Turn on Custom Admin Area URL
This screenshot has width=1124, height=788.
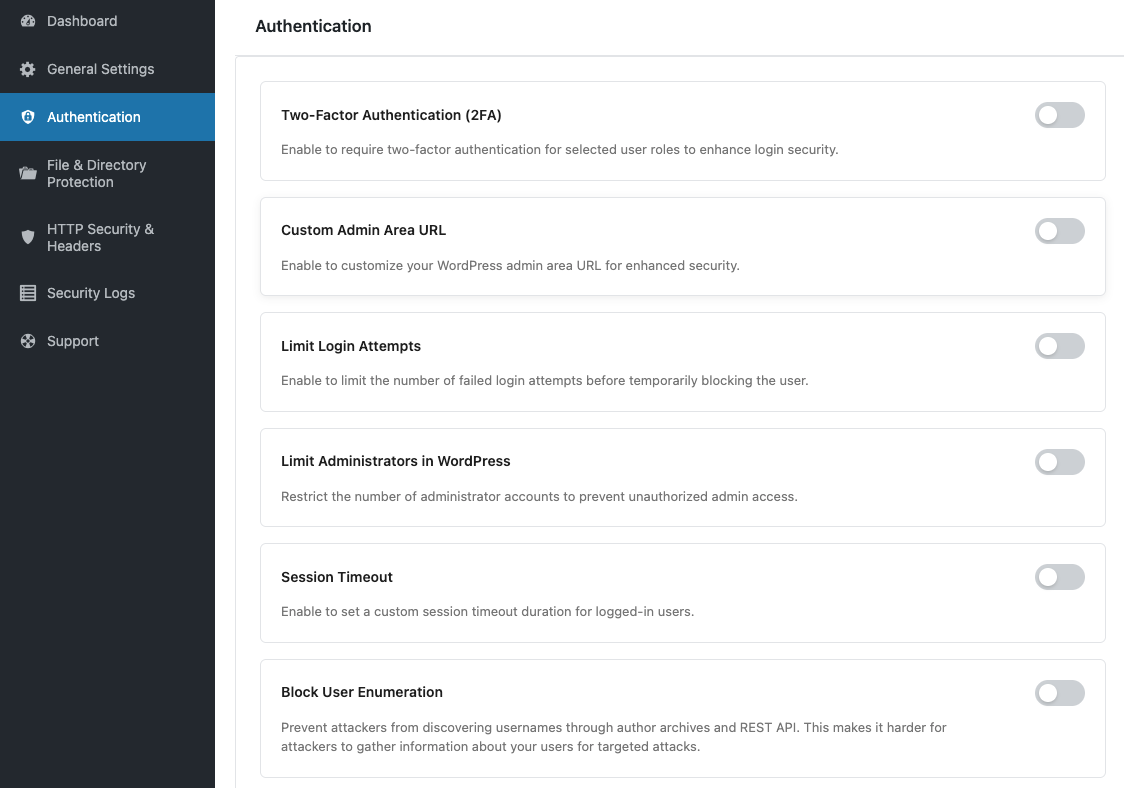(1059, 231)
